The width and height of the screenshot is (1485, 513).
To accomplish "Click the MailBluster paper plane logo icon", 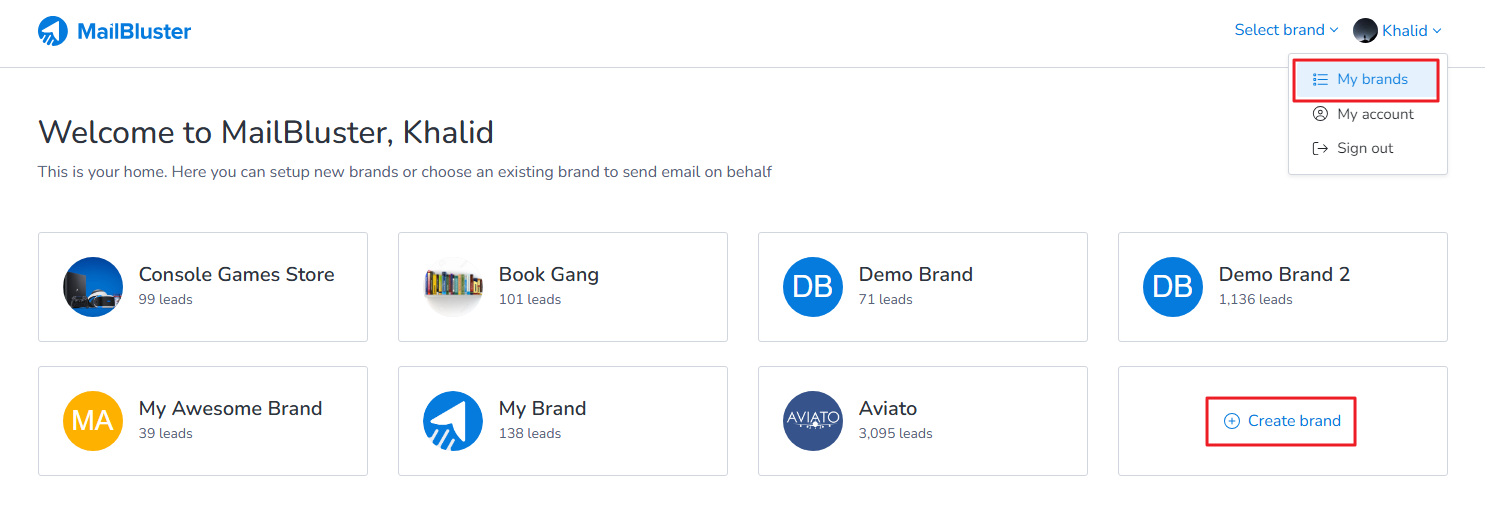I will 53,31.
